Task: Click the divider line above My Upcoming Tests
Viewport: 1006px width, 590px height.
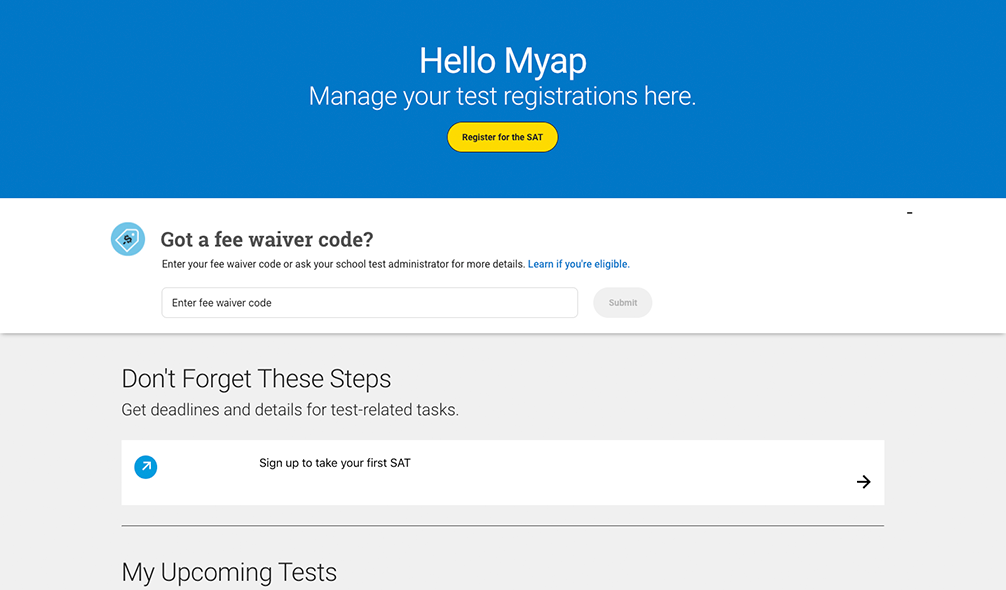Action: click(502, 526)
